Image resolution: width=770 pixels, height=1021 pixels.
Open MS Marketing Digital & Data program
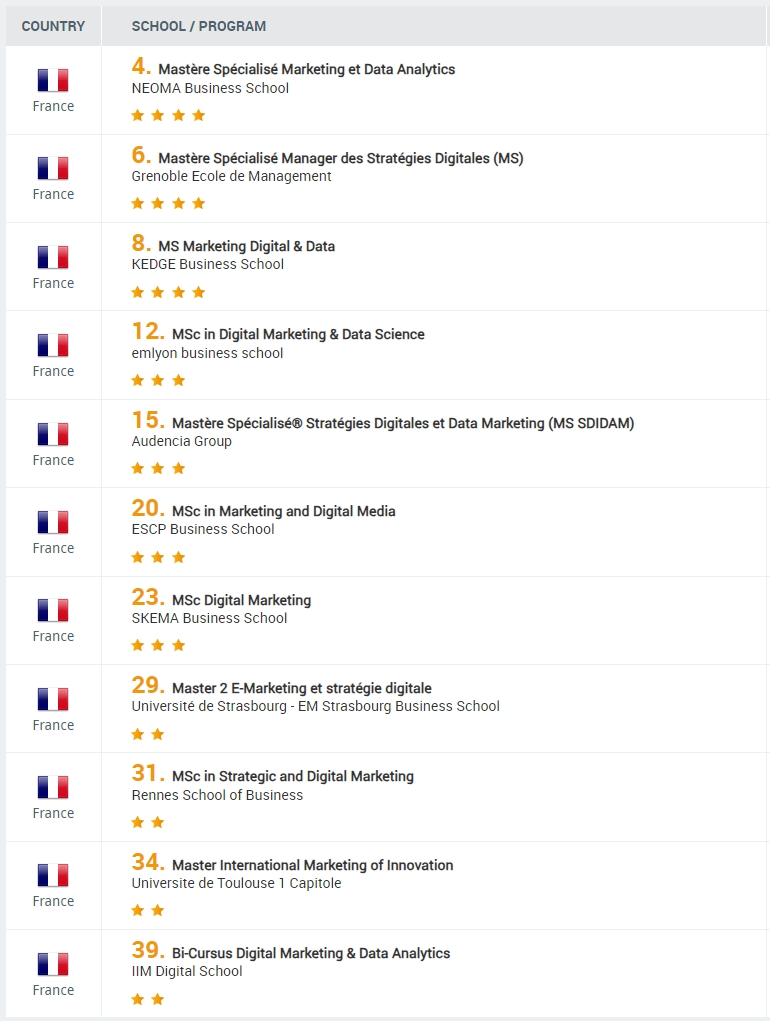[247, 246]
